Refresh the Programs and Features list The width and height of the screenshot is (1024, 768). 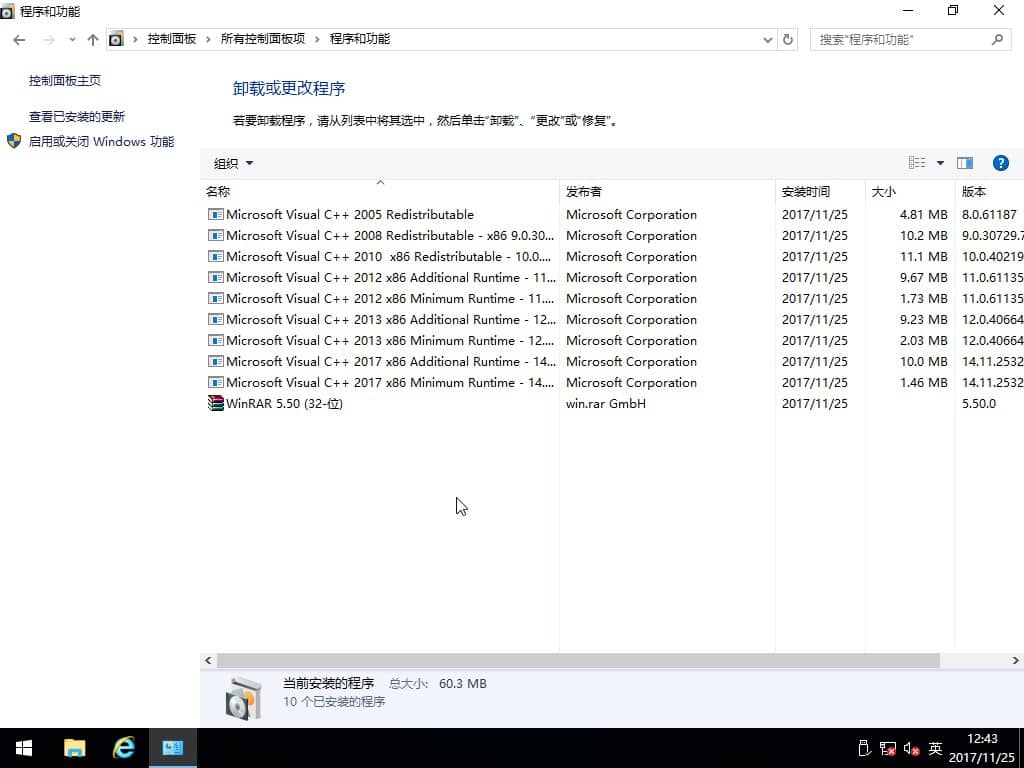[788, 40]
